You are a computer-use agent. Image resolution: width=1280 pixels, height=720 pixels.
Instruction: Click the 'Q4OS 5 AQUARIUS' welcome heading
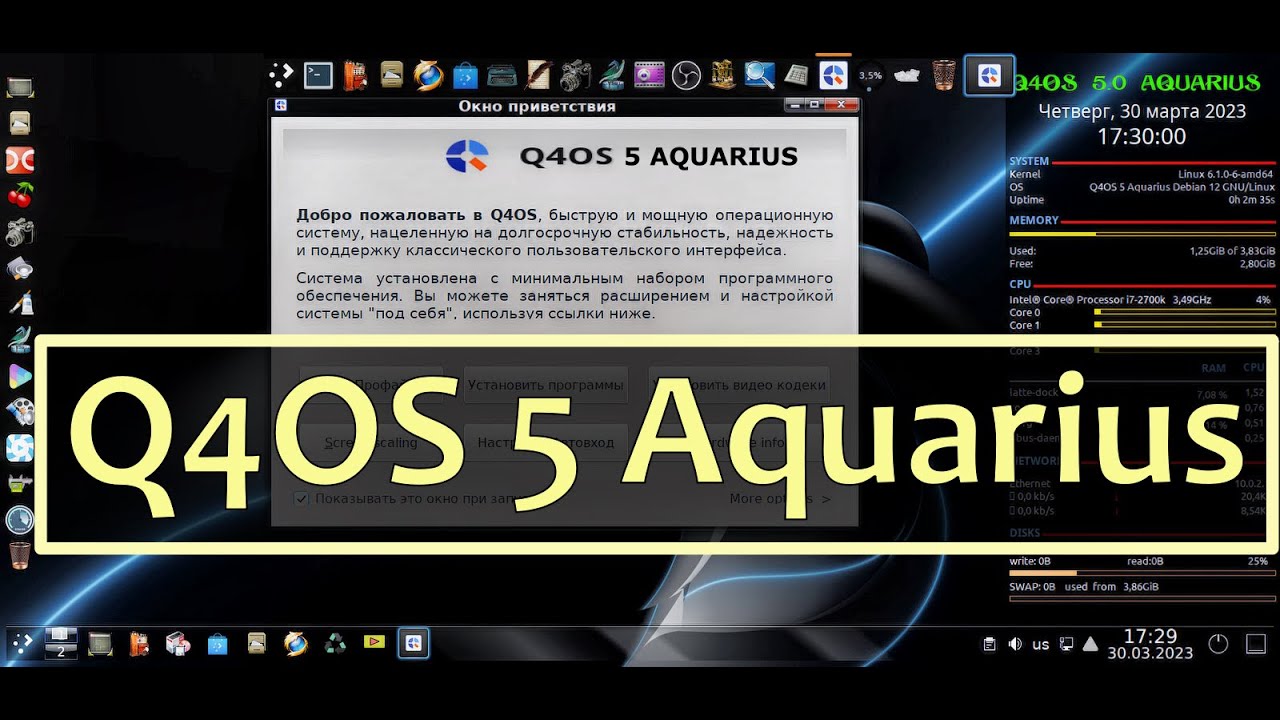pos(659,156)
